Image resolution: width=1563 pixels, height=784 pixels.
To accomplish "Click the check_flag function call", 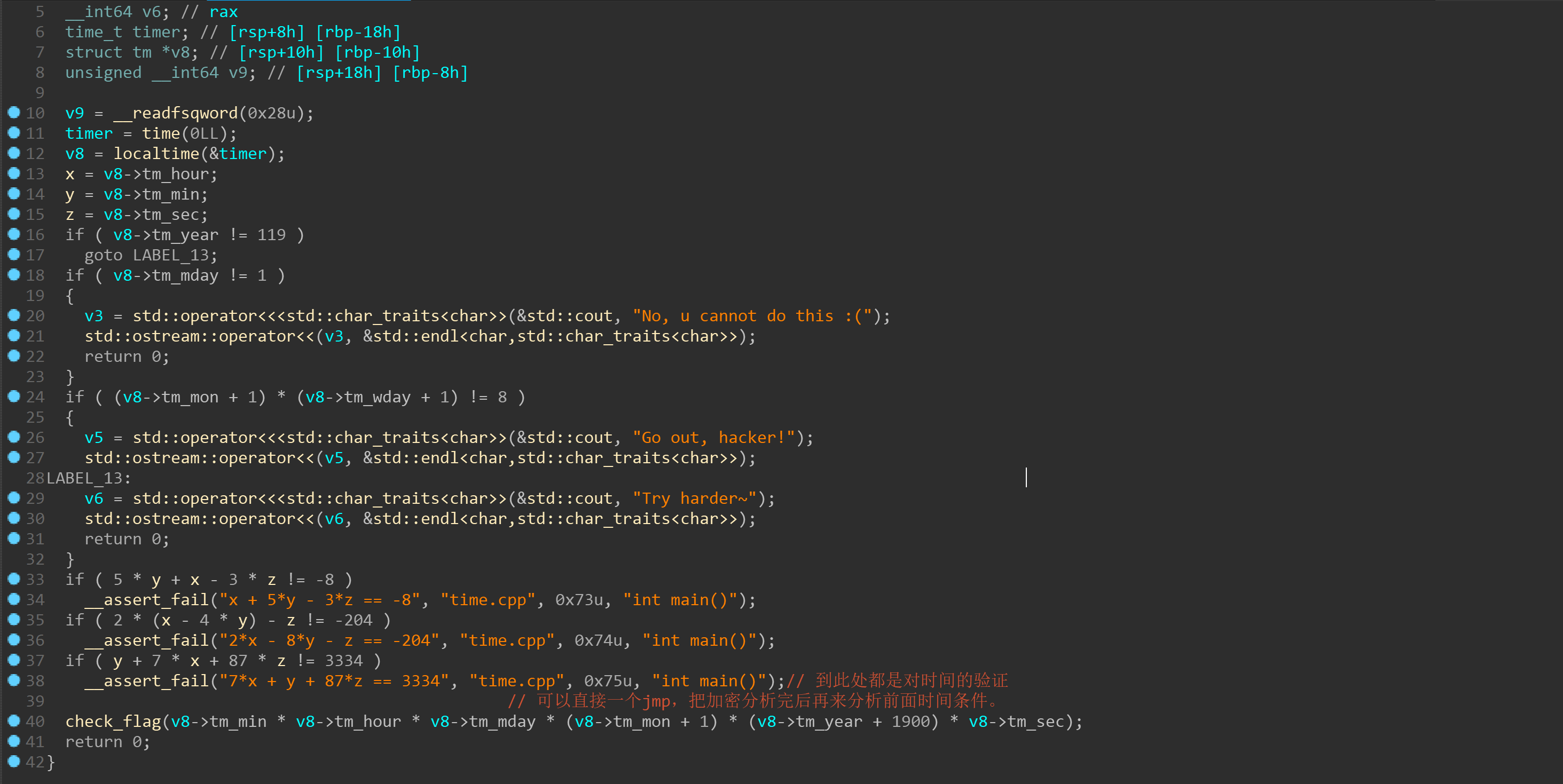I will coord(113,722).
